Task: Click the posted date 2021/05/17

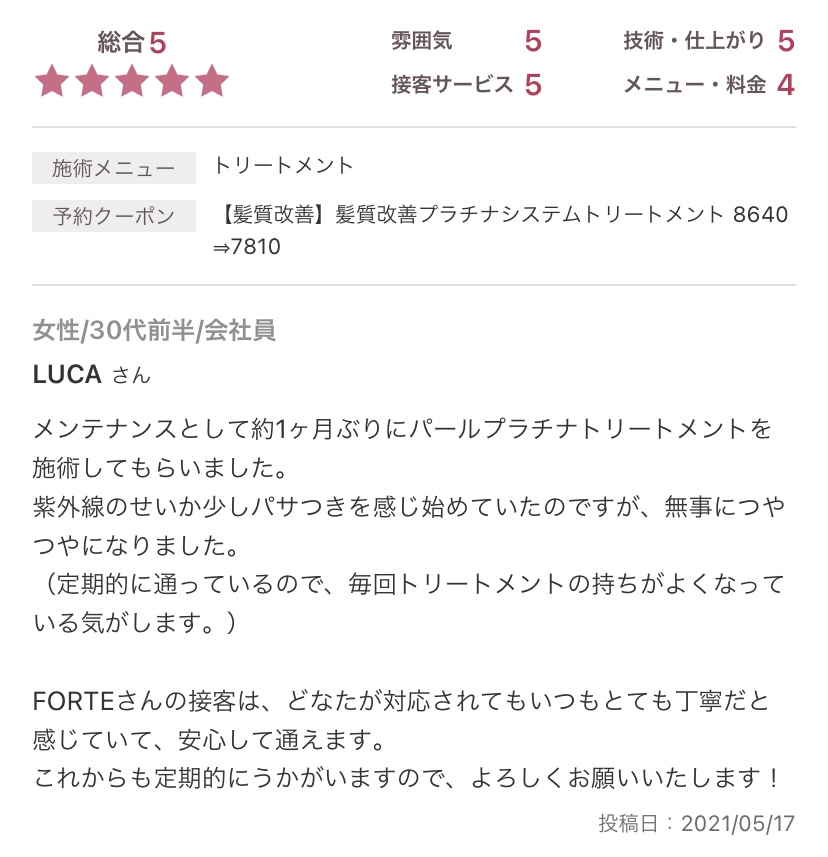Action: click(x=737, y=824)
